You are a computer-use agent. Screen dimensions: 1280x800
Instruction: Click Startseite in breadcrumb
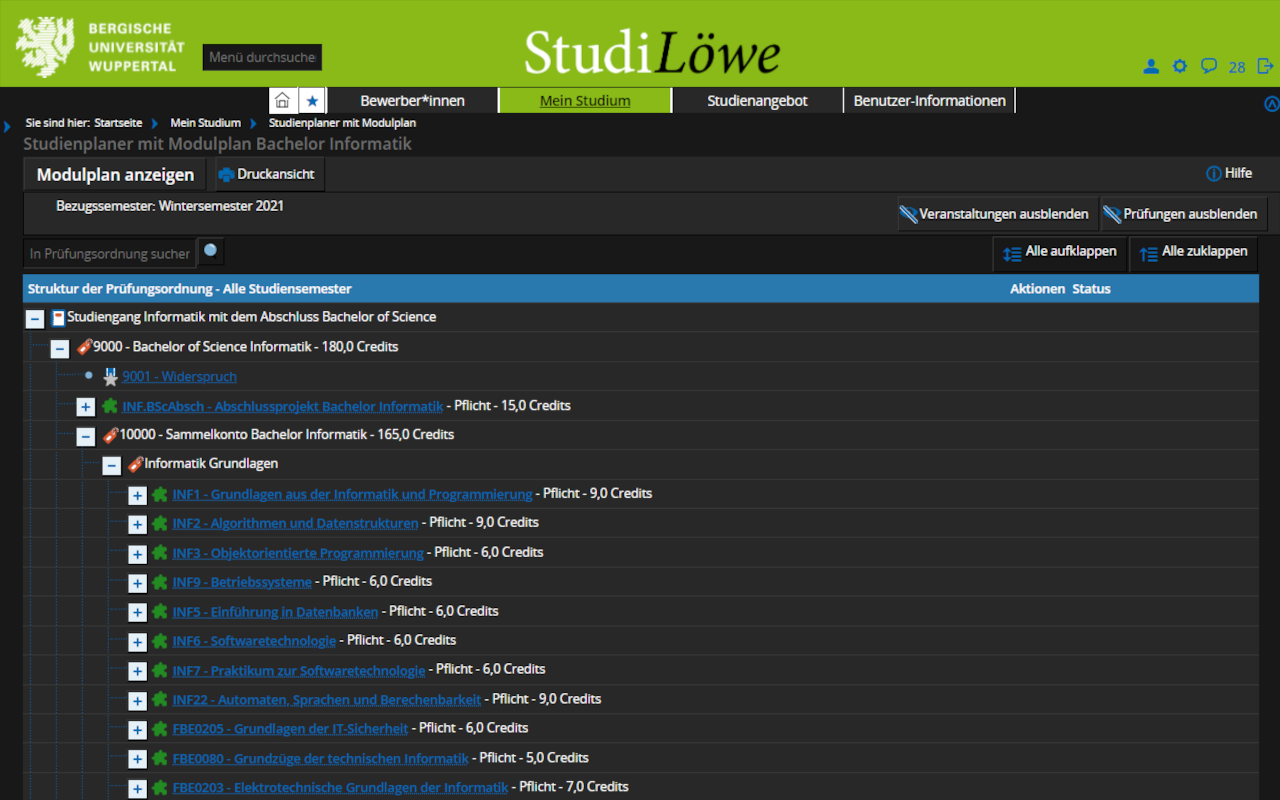[118, 123]
